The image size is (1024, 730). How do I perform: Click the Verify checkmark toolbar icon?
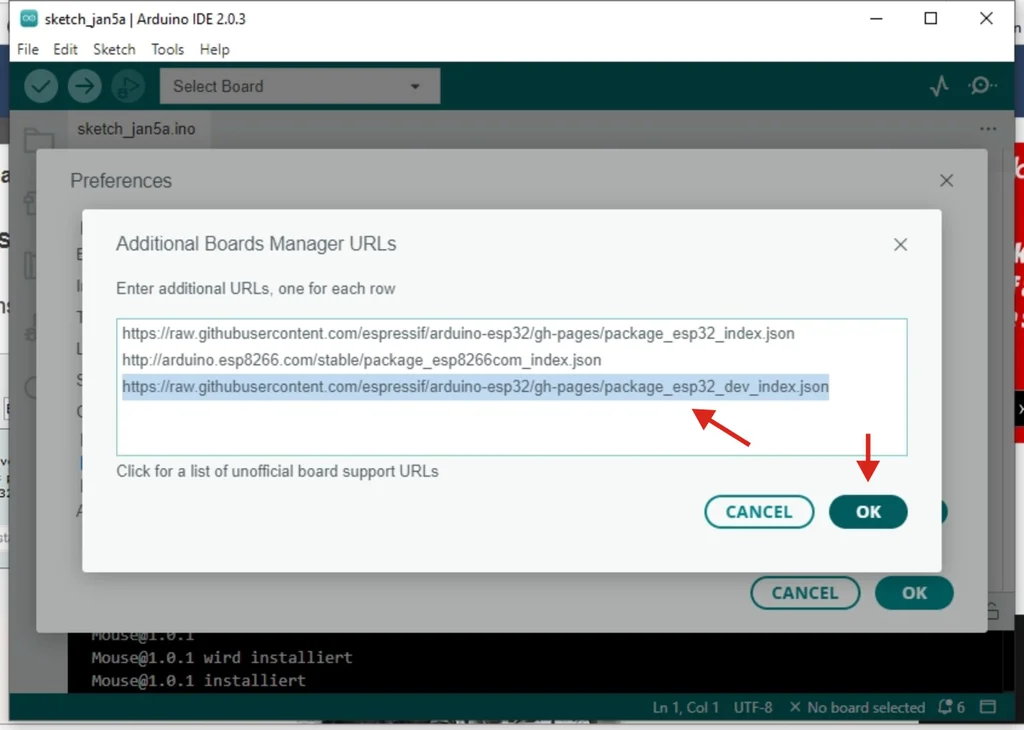(x=41, y=86)
